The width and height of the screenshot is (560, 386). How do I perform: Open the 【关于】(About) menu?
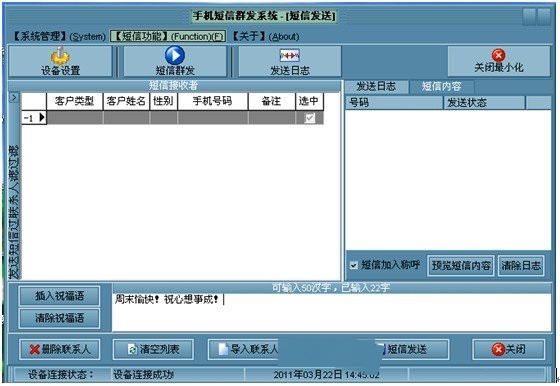pos(266,36)
